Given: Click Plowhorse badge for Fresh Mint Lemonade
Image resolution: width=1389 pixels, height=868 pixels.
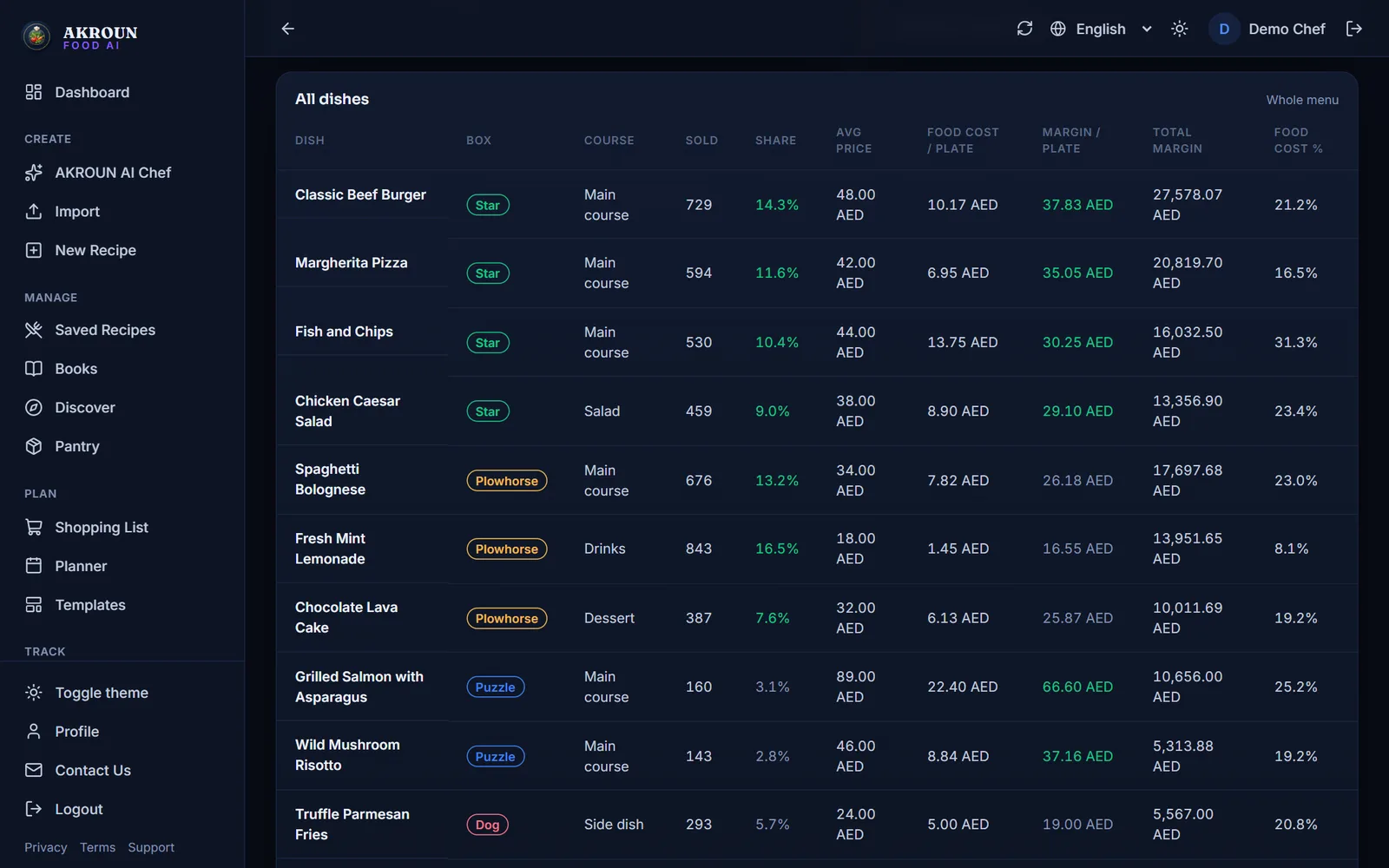Looking at the screenshot, I should coord(507,549).
